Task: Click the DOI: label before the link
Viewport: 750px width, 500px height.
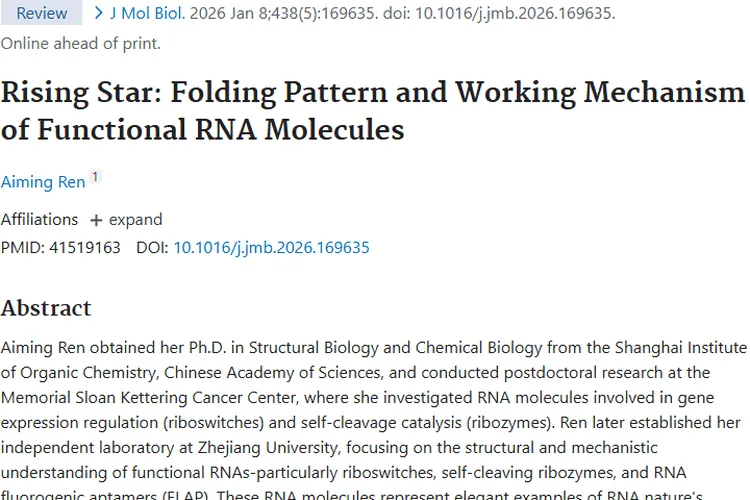Action: tap(152, 247)
